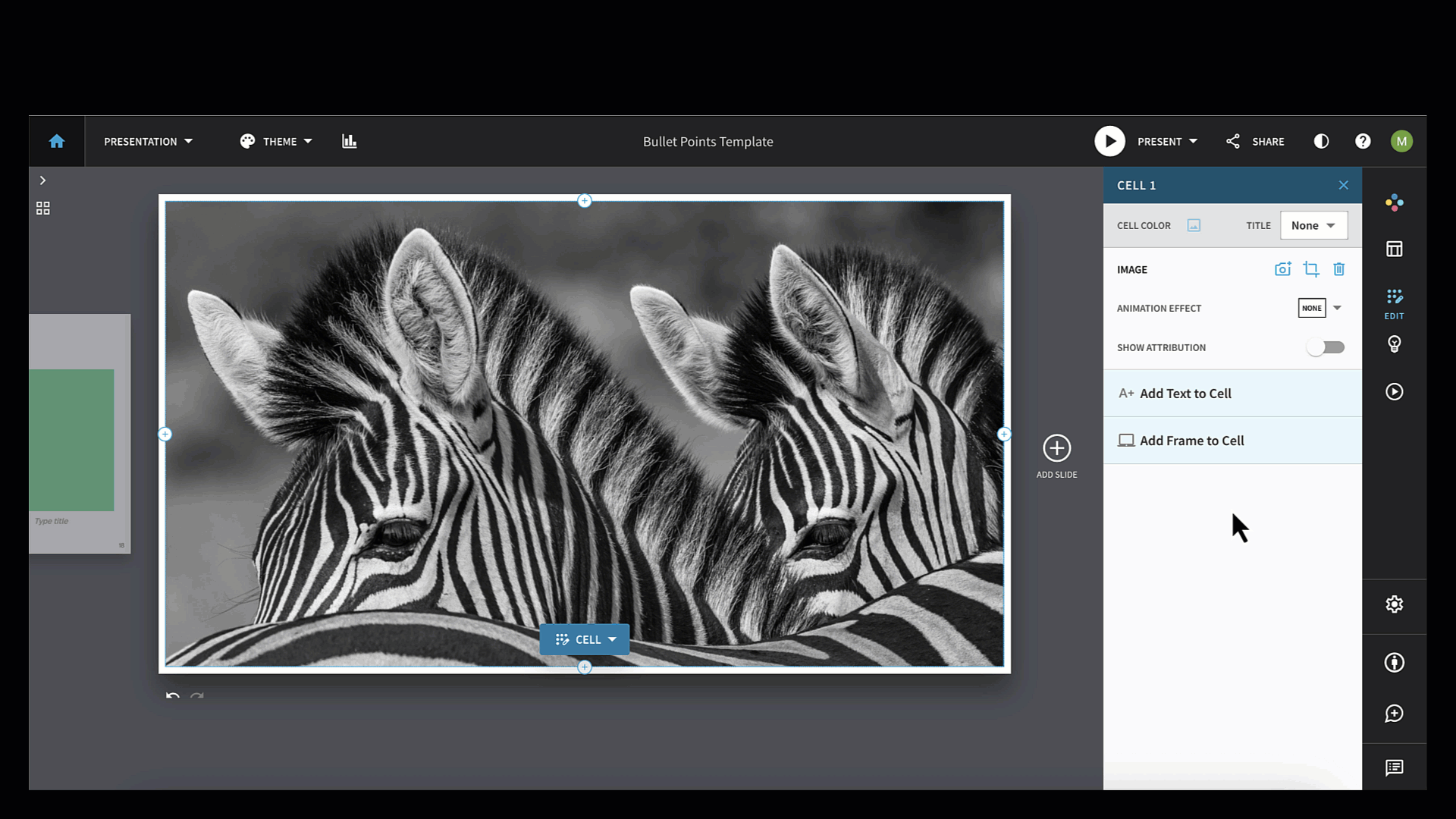This screenshot has width=1456, height=819.
Task: Click the NONE animation effect box
Action: [x=1312, y=308]
